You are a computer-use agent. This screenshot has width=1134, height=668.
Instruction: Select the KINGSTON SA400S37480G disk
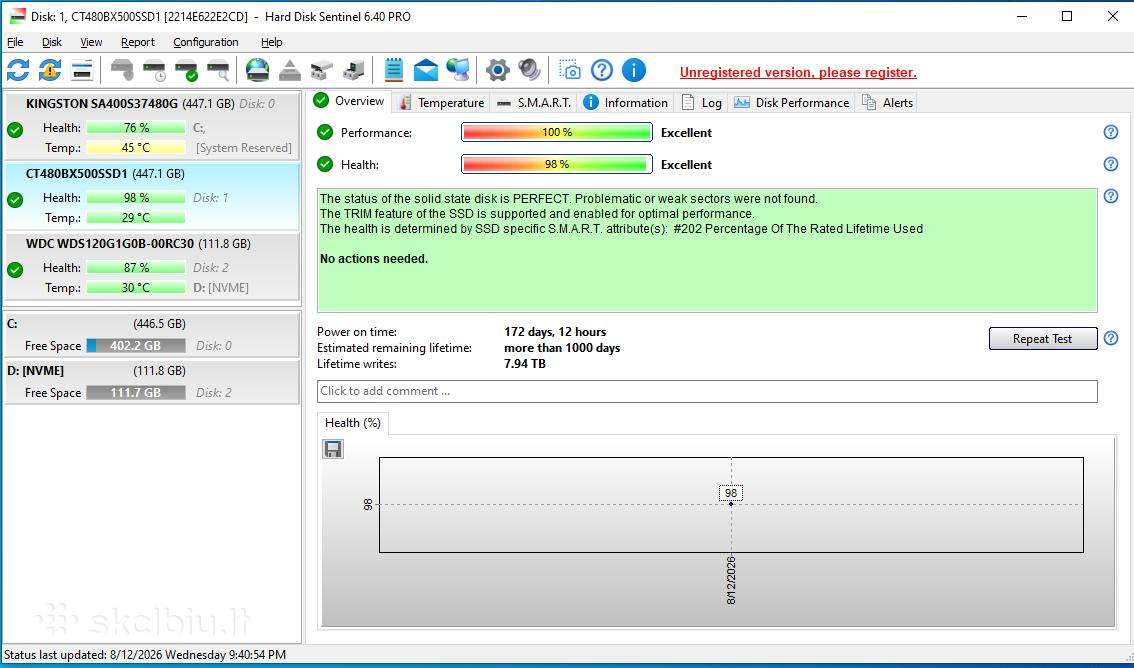pyautogui.click(x=152, y=126)
